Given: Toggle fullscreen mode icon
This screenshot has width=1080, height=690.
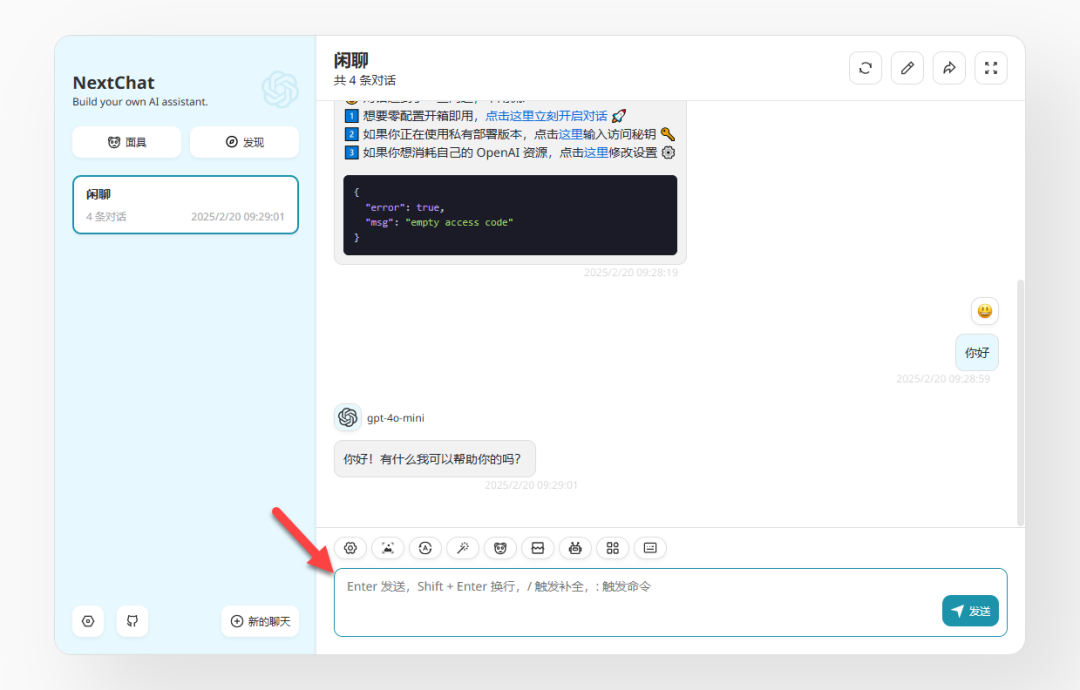Looking at the screenshot, I should pos(991,68).
